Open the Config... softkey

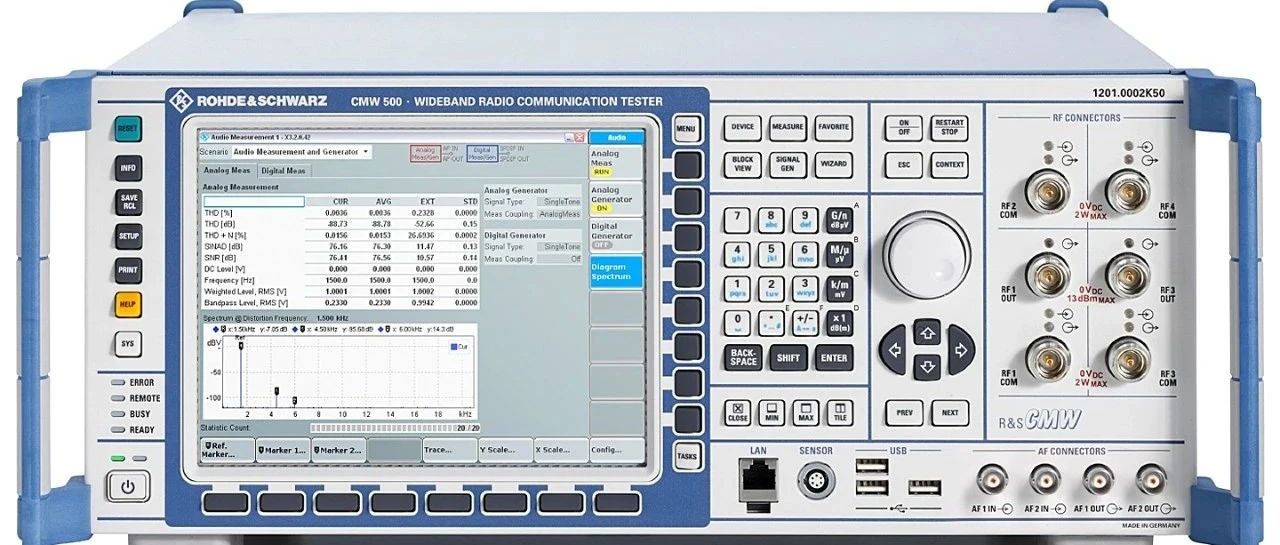pyautogui.click(x=616, y=451)
